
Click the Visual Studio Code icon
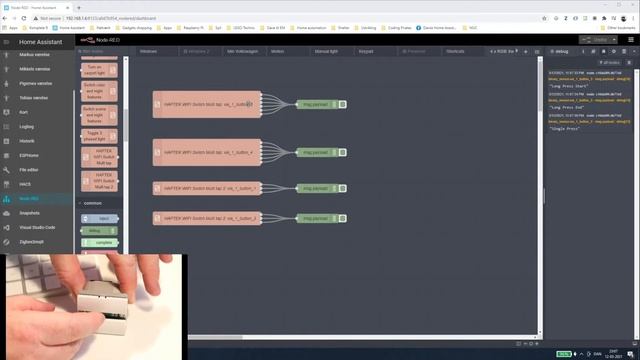point(6,228)
